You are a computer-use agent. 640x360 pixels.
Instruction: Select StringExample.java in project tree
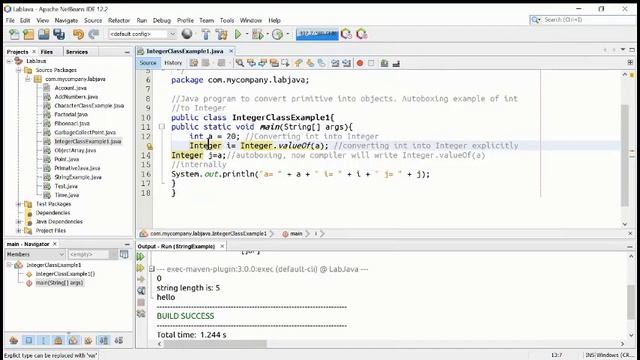click(x=78, y=178)
